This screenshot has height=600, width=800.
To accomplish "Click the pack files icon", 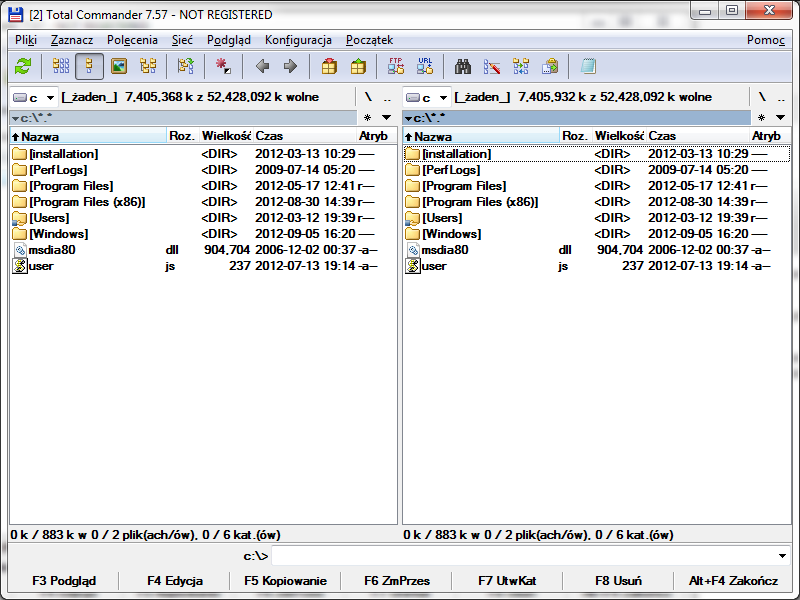I will (329, 66).
